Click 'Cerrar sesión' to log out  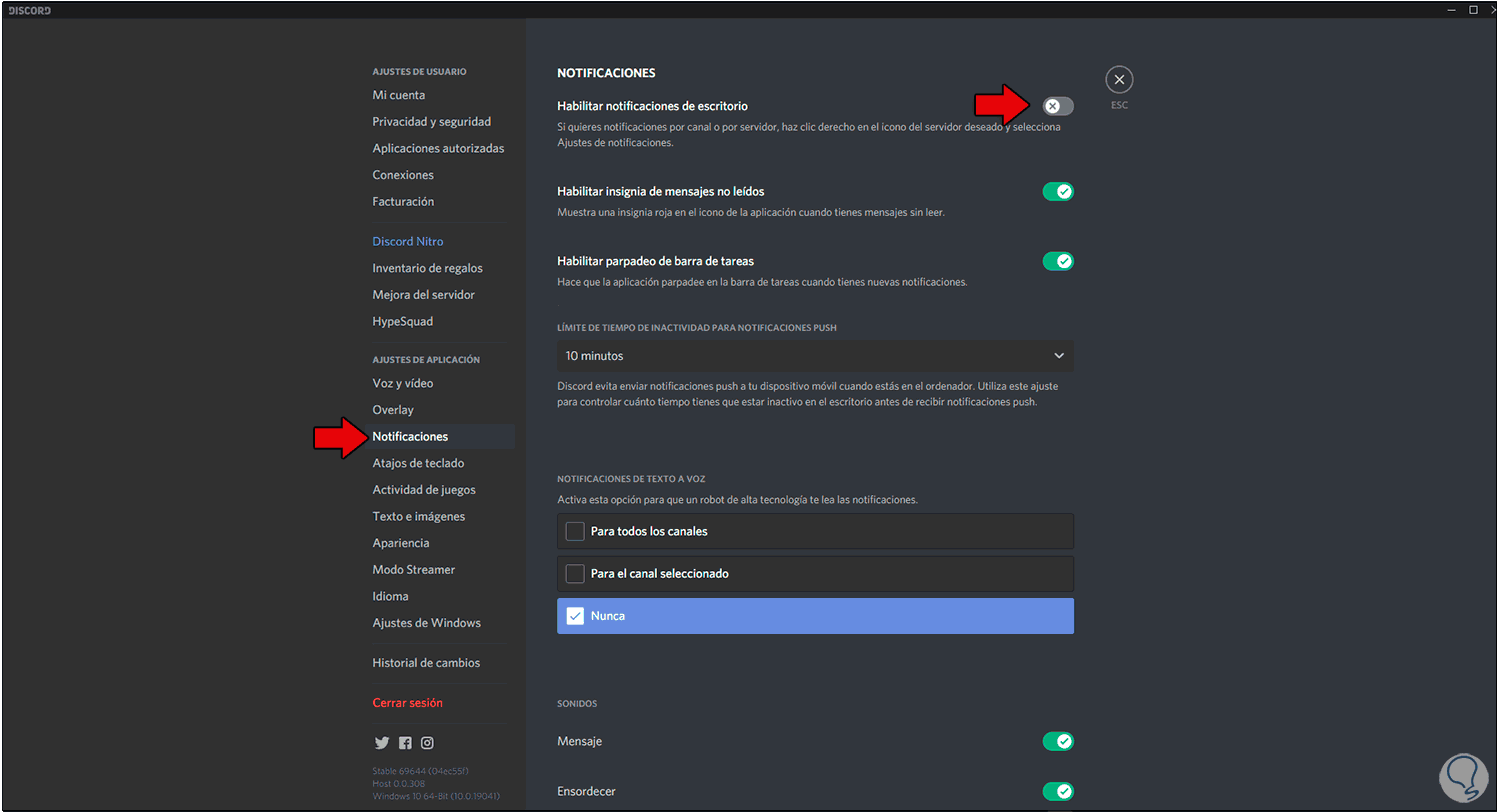[407, 703]
